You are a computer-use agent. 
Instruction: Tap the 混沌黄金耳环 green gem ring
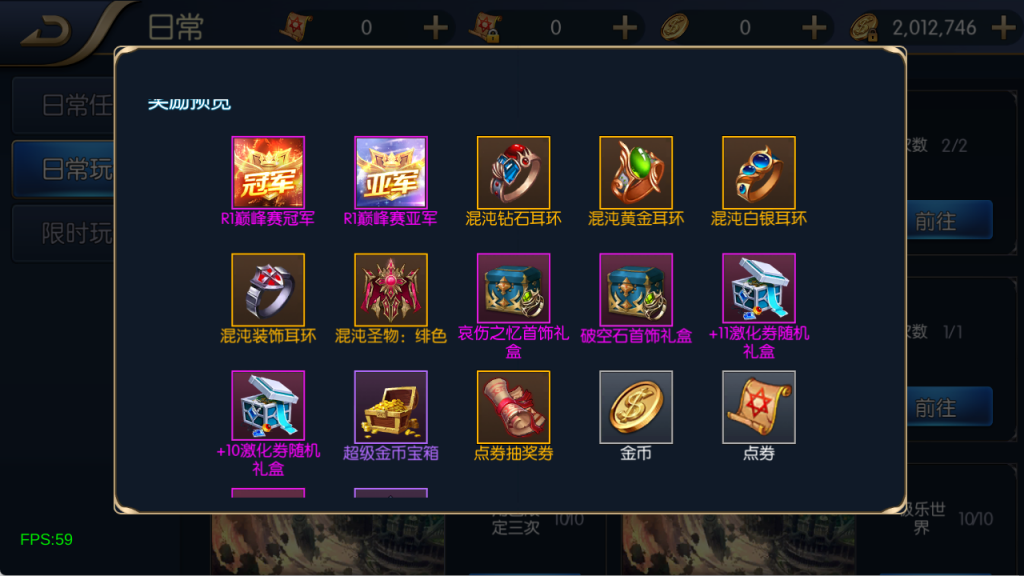pos(636,172)
